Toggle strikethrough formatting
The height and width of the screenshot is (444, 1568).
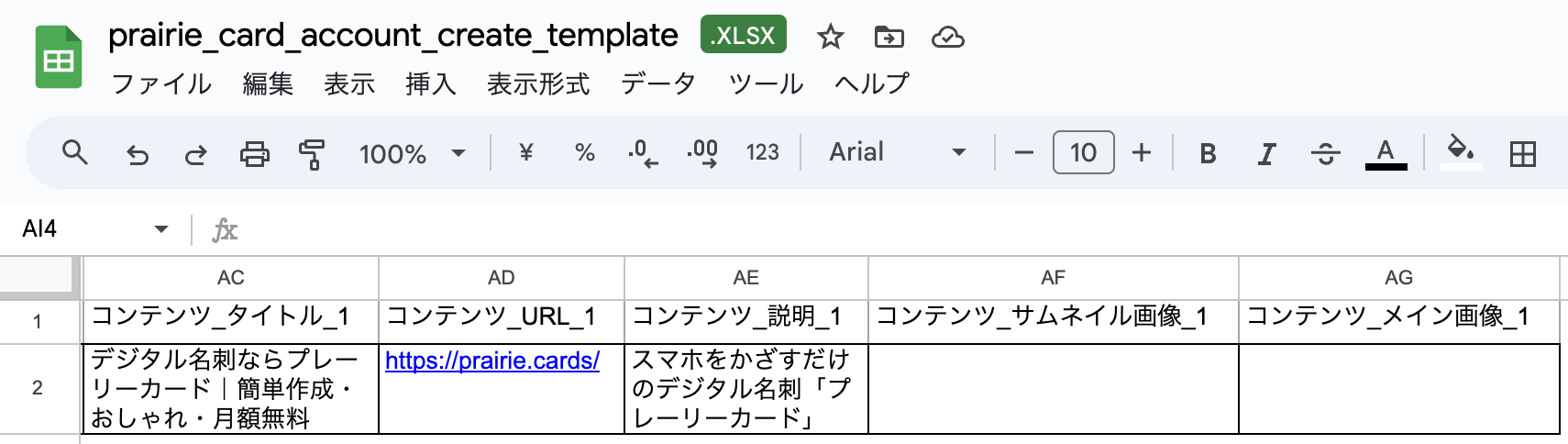(1325, 154)
